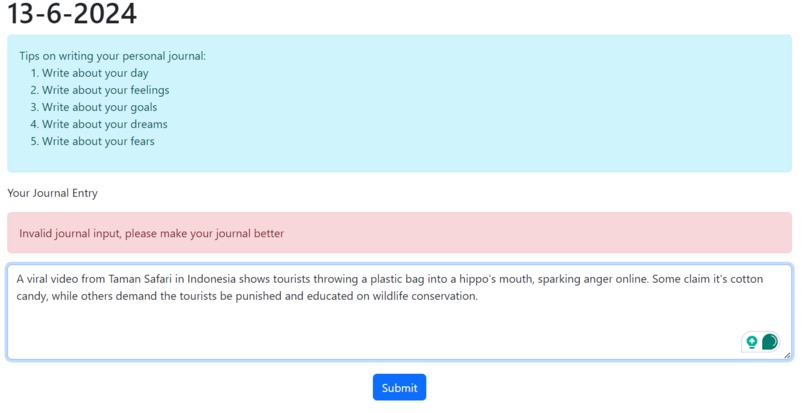Click the 'Your Journal Entry' label
Image resolution: width=806 pixels, height=413 pixels.
point(52,193)
